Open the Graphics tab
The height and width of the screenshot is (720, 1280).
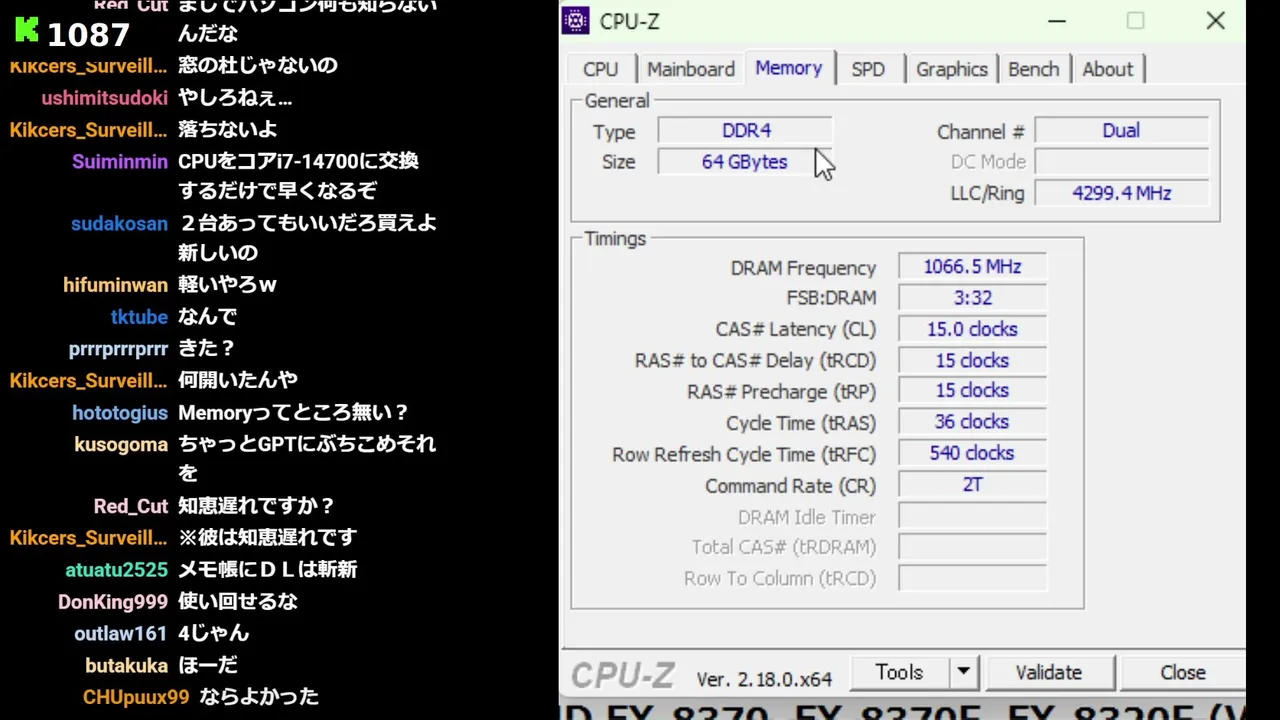(951, 69)
